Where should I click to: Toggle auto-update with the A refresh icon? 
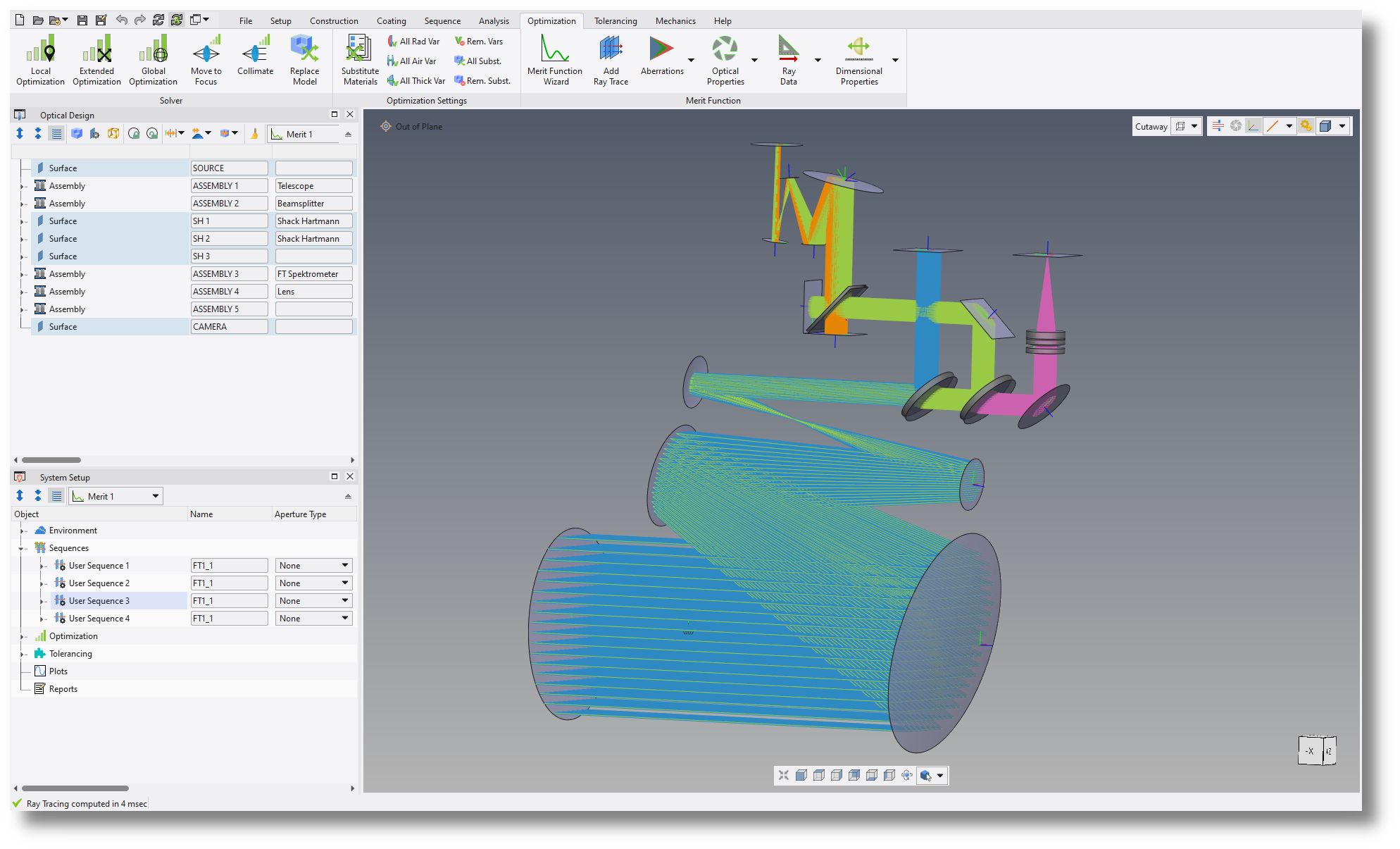(x=177, y=20)
